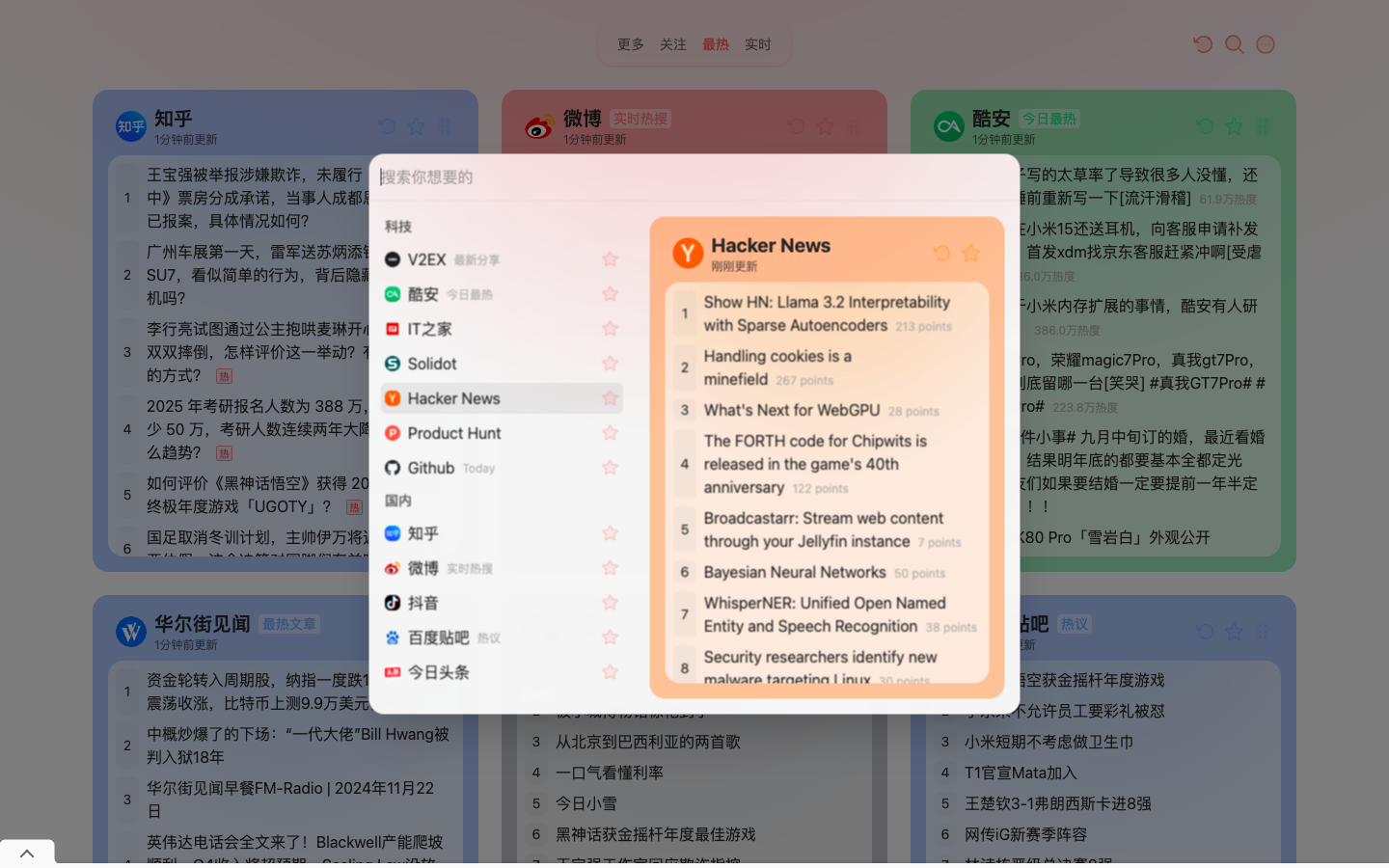Toggle favorite star for IT之家
The image size is (1389, 868).
tap(610, 329)
